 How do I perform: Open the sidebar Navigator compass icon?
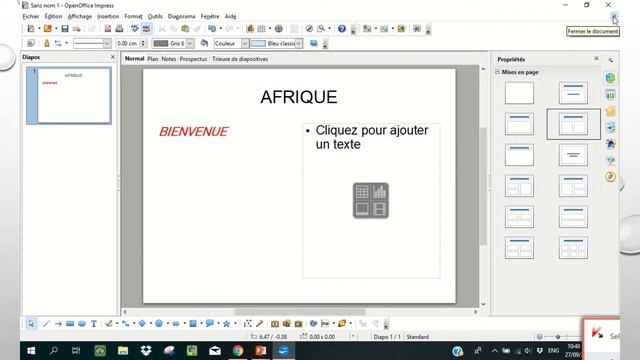click(610, 176)
